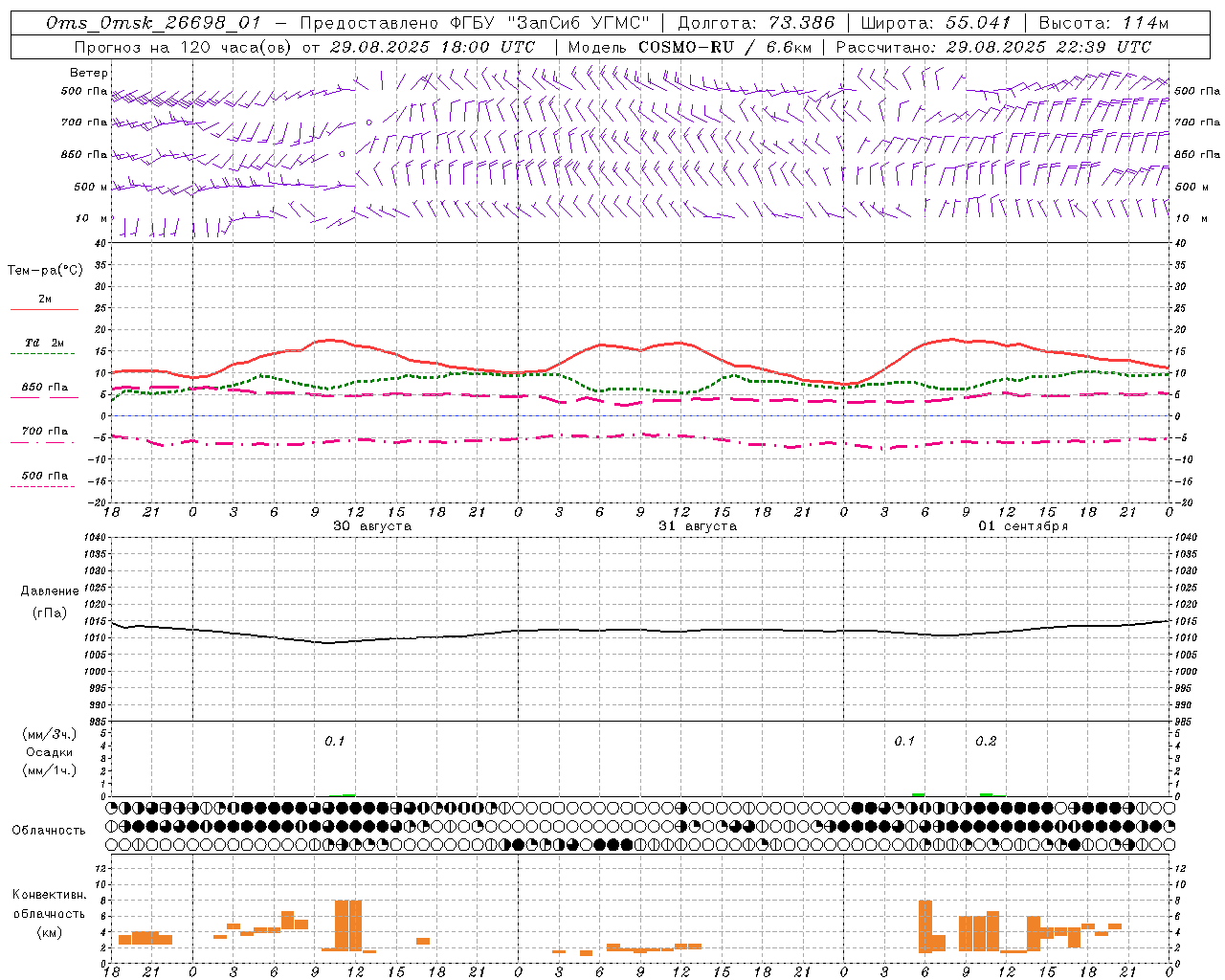This screenshot has width=1225, height=980.
Task: Click the 850 гПа temperature legend entry
Action: 45,388
